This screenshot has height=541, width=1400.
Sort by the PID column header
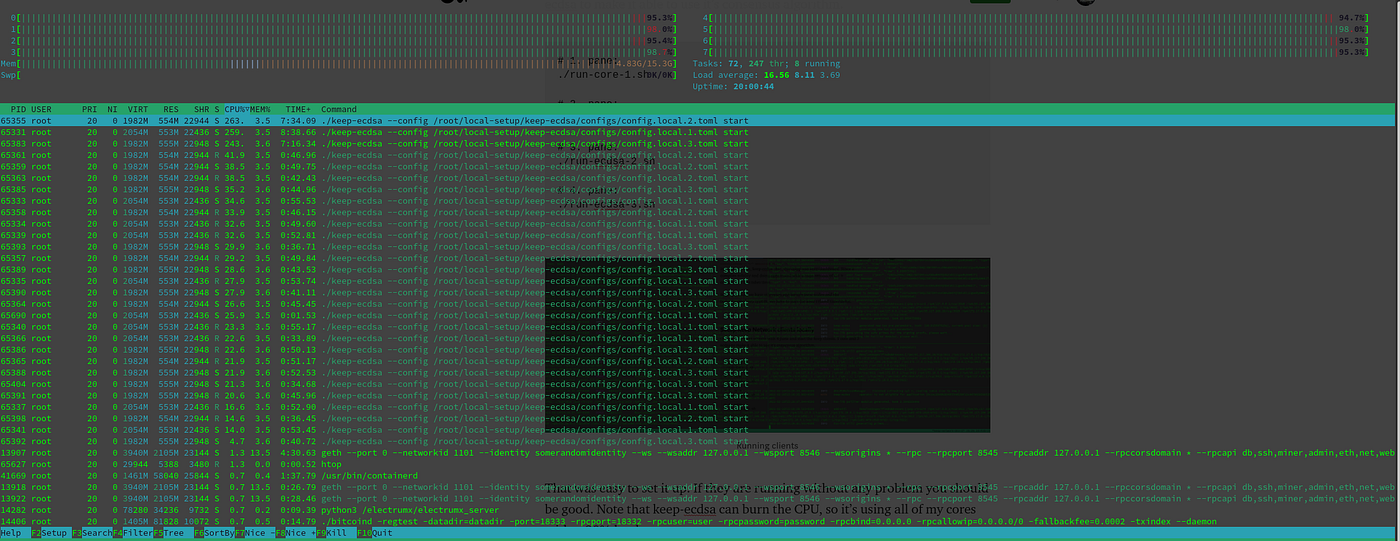[18, 108]
